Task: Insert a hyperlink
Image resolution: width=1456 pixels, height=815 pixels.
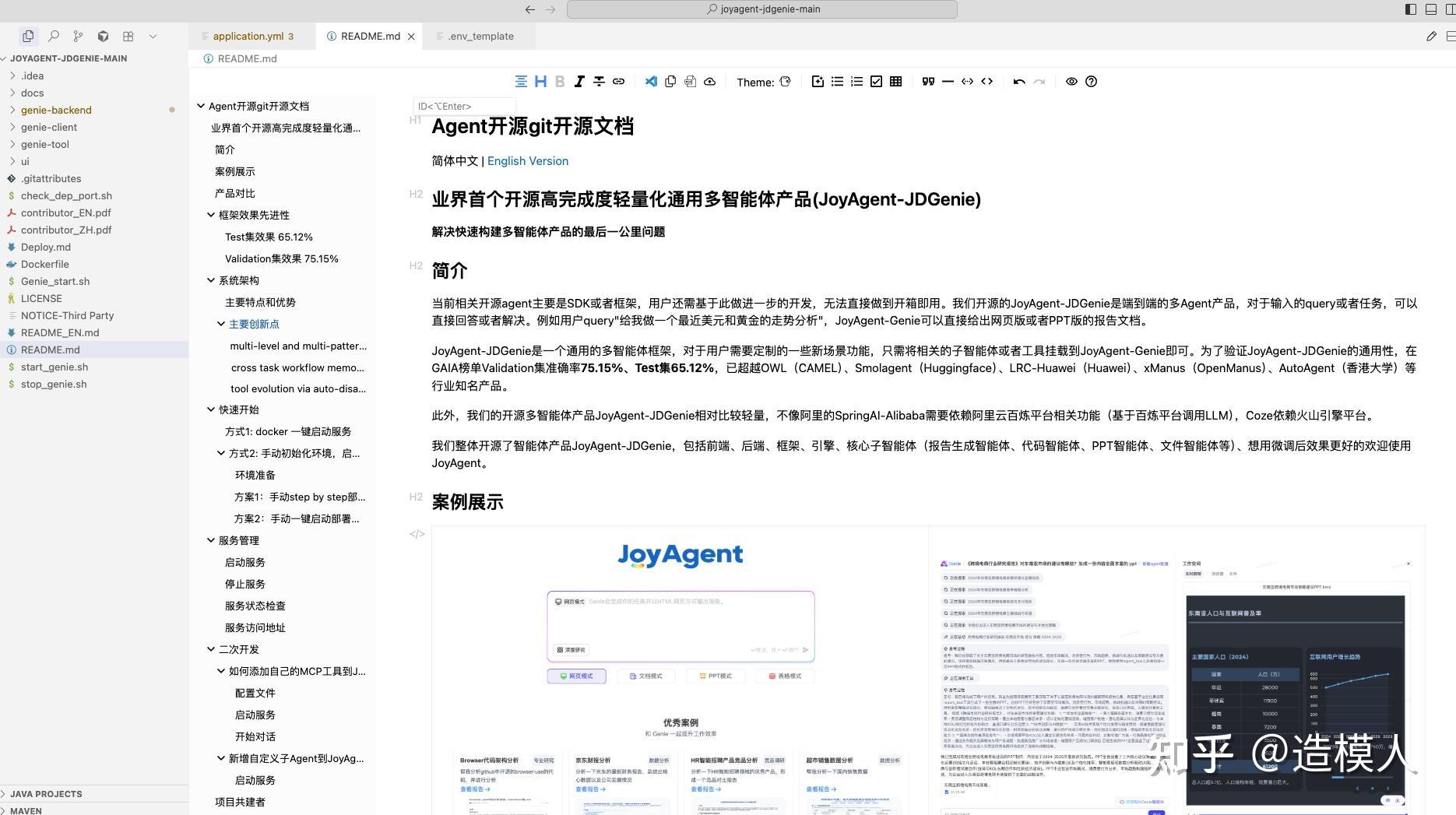Action: pyautogui.click(x=619, y=81)
